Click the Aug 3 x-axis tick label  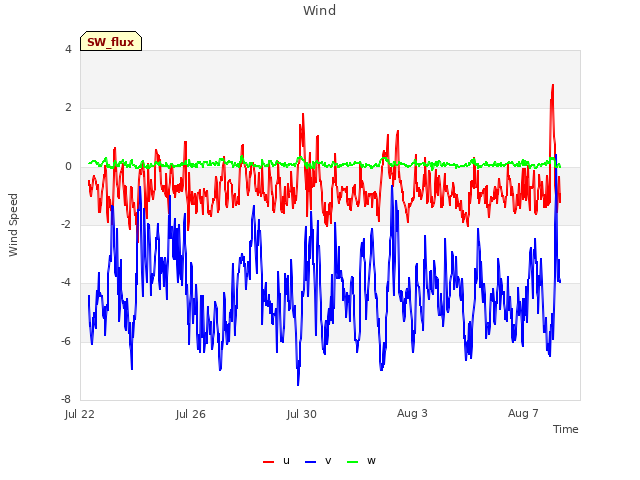point(412,413)
